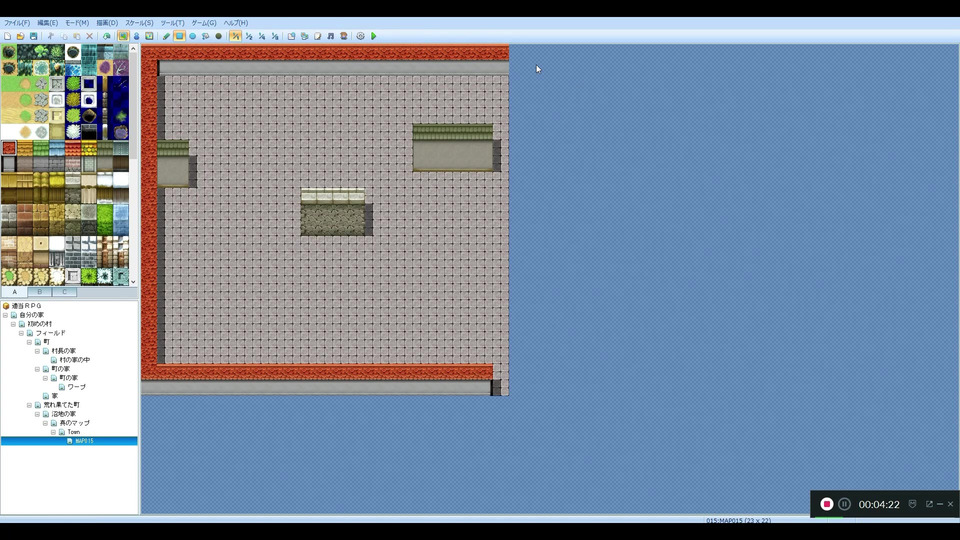Collapse the 村長の家 tree node
This screenshot has height=540, width=960.
pyautogui.click(x=37, y=351)
